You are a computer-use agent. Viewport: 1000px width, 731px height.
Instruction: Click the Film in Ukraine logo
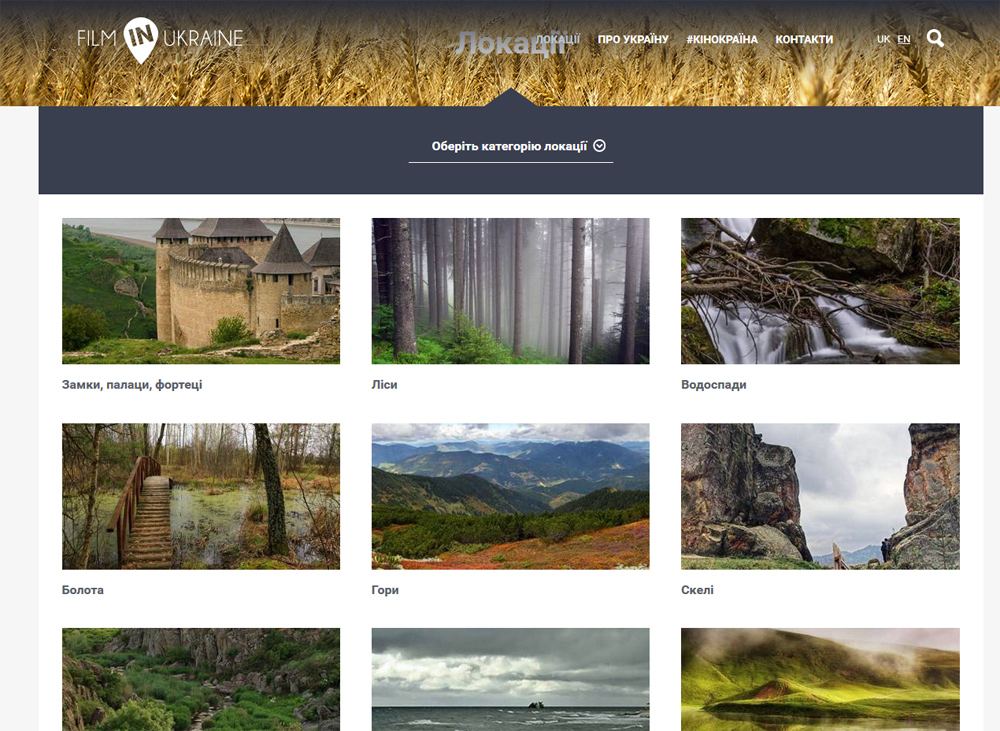[160, 40]
